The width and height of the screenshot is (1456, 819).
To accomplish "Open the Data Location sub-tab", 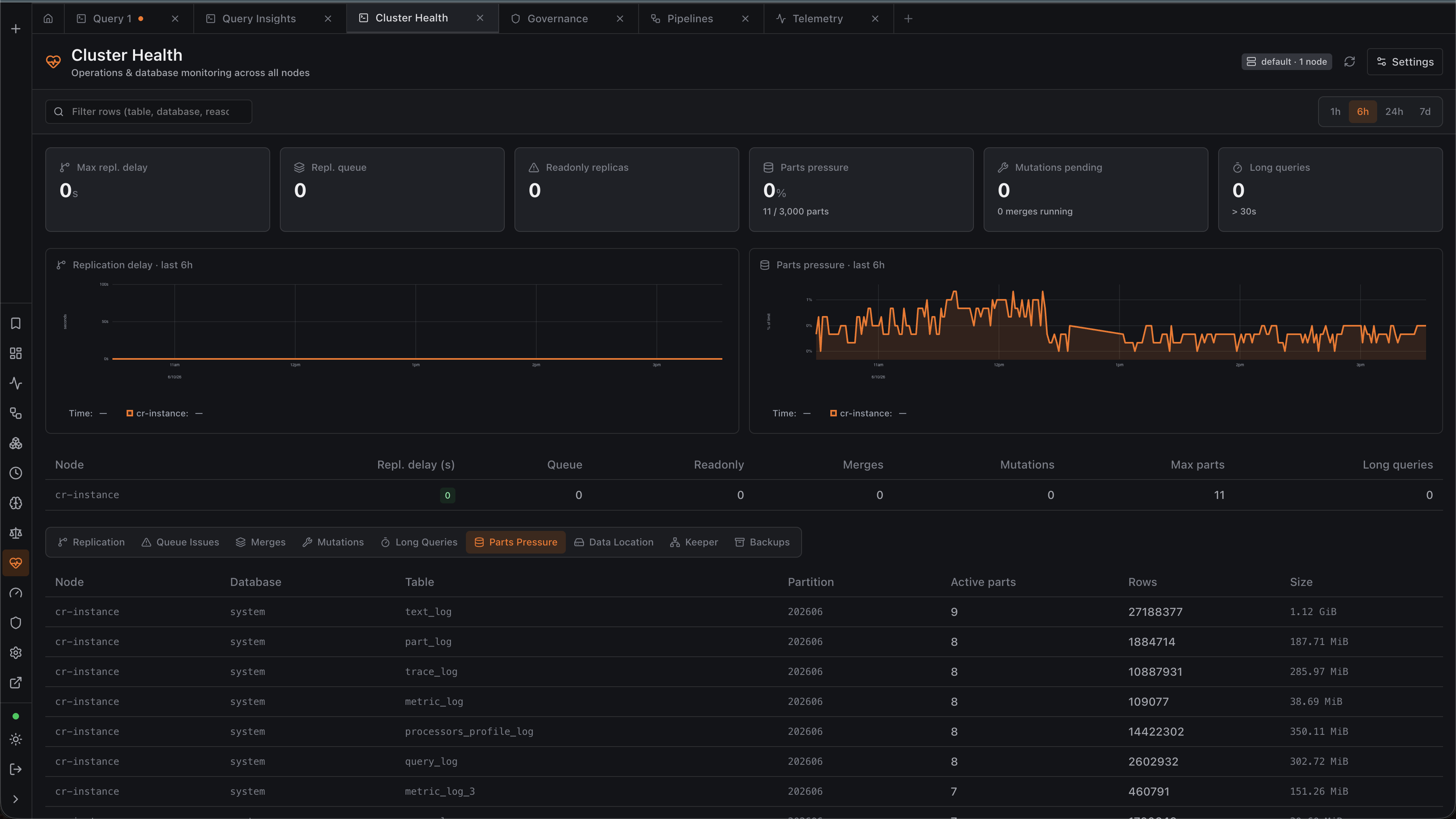I will 614,542.
